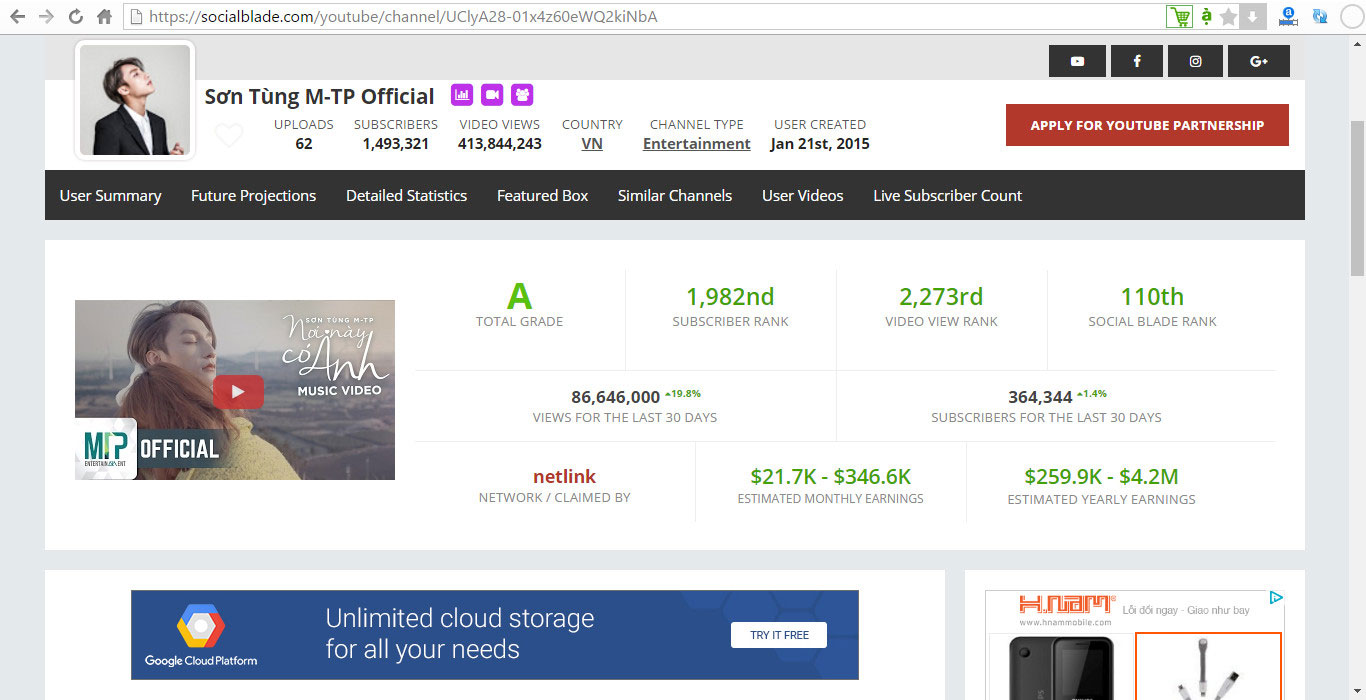Reload the page with the refresh icon
The image size is (1366, 700).
pyautogui.click(x=75, y=17)
